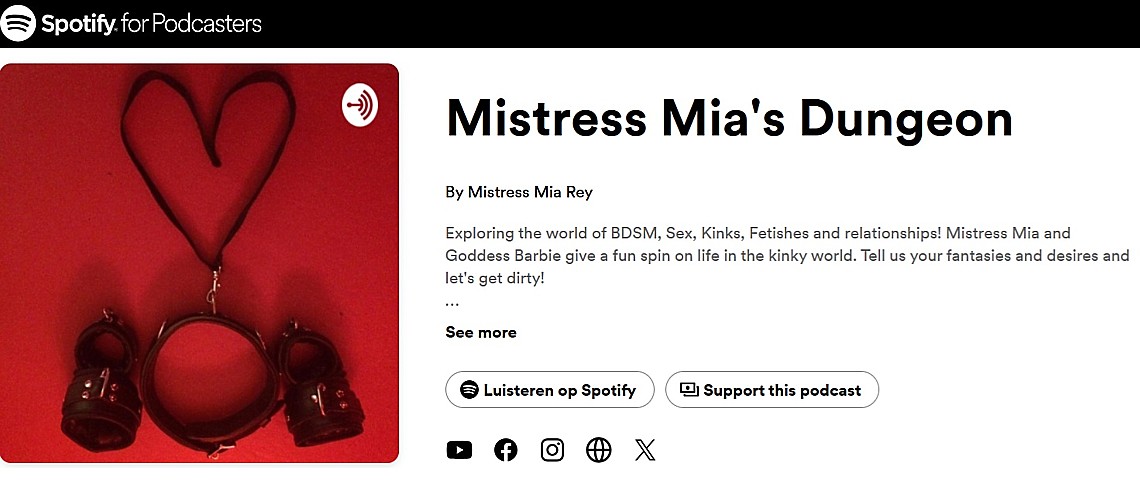Screen dimensions: 1140x488
Task: Click empty area of black header bar
Action: 700,23
